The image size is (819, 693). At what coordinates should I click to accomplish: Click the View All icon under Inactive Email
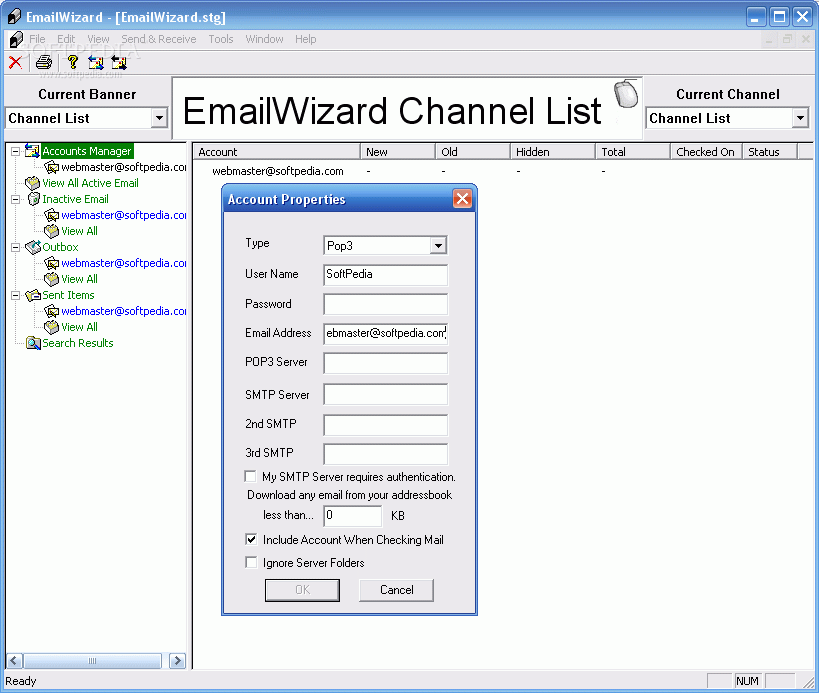(52, 231)
